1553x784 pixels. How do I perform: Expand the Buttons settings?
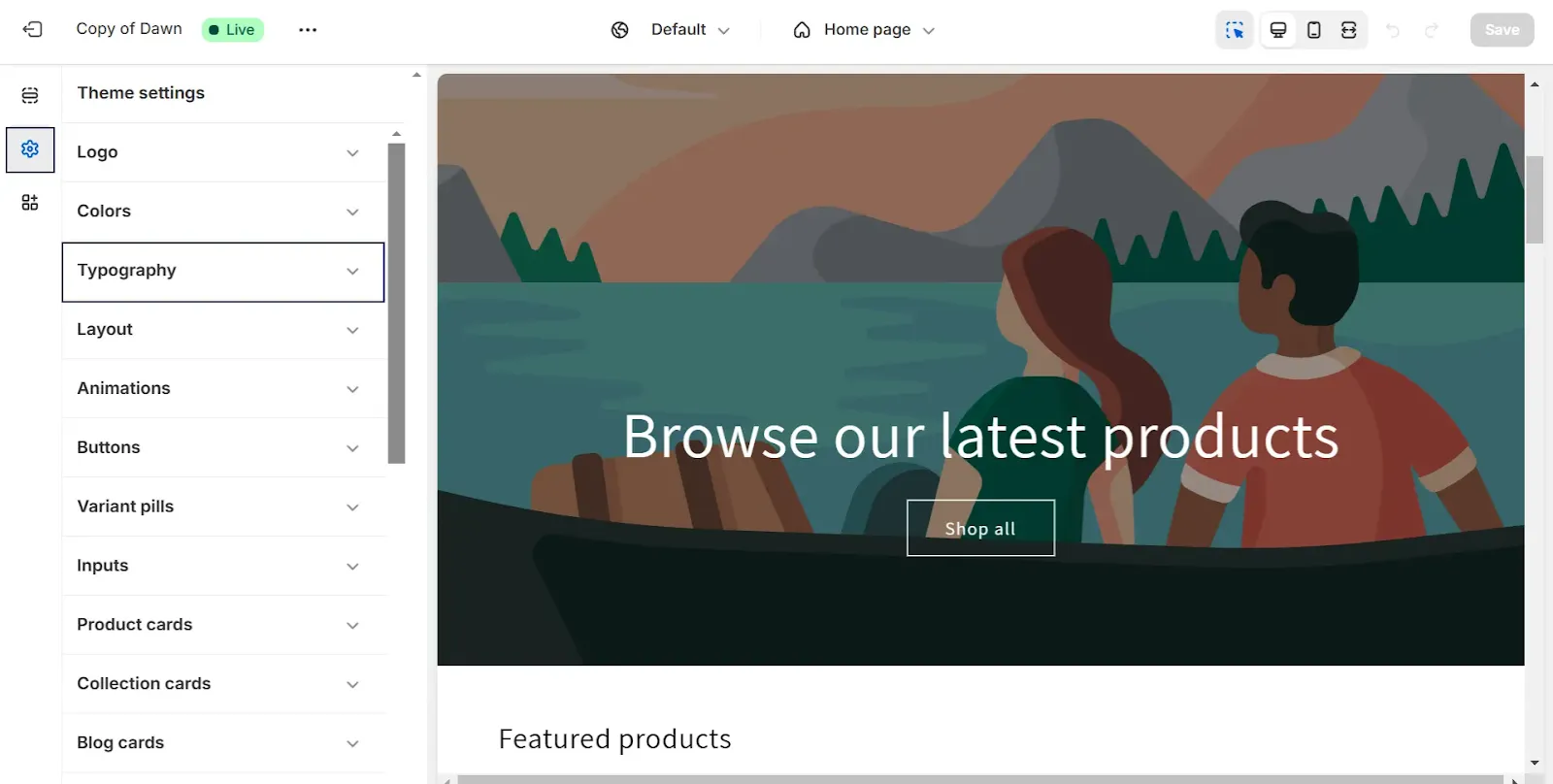click(223, 448)
